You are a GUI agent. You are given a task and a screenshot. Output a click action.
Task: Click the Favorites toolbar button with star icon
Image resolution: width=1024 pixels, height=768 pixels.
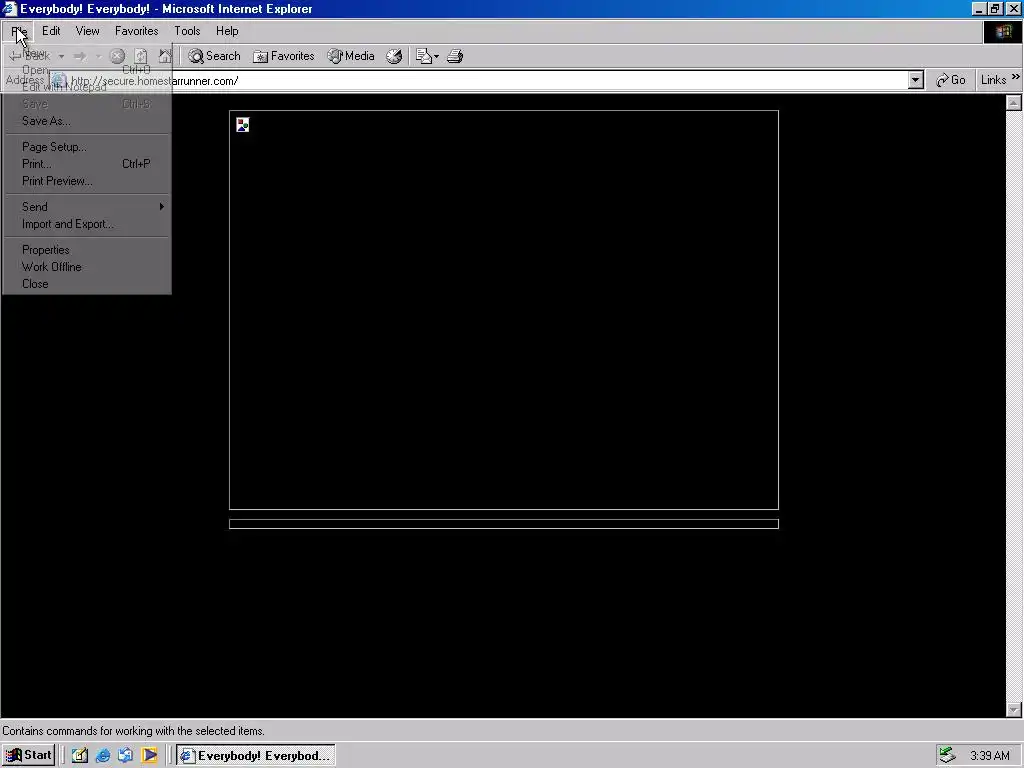point(283,56)
